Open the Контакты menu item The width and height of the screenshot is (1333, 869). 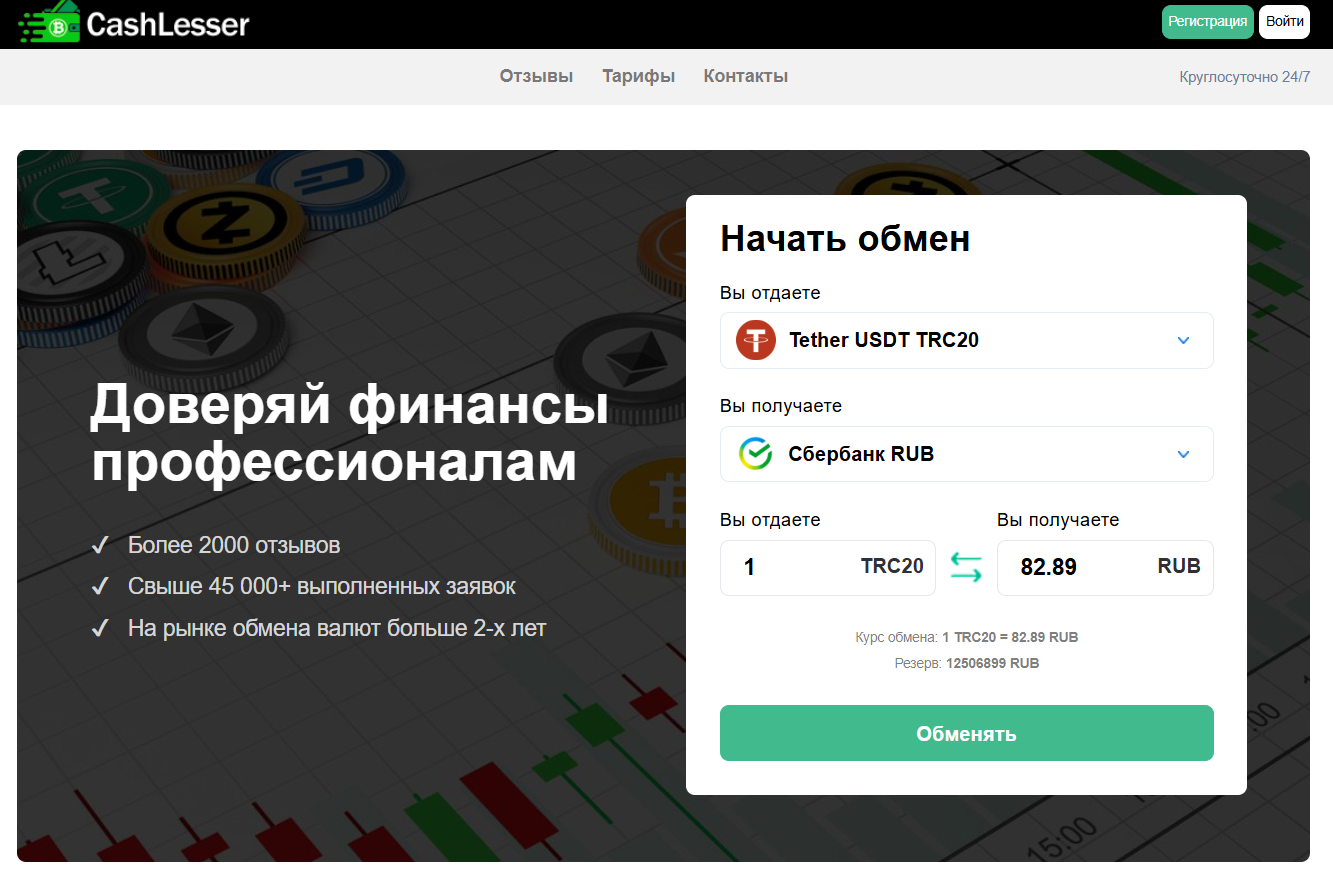tap(746, 76)
